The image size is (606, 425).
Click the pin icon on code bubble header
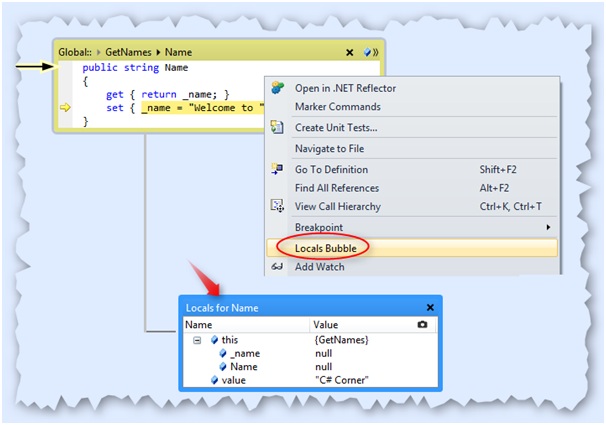tap(367, 52)
